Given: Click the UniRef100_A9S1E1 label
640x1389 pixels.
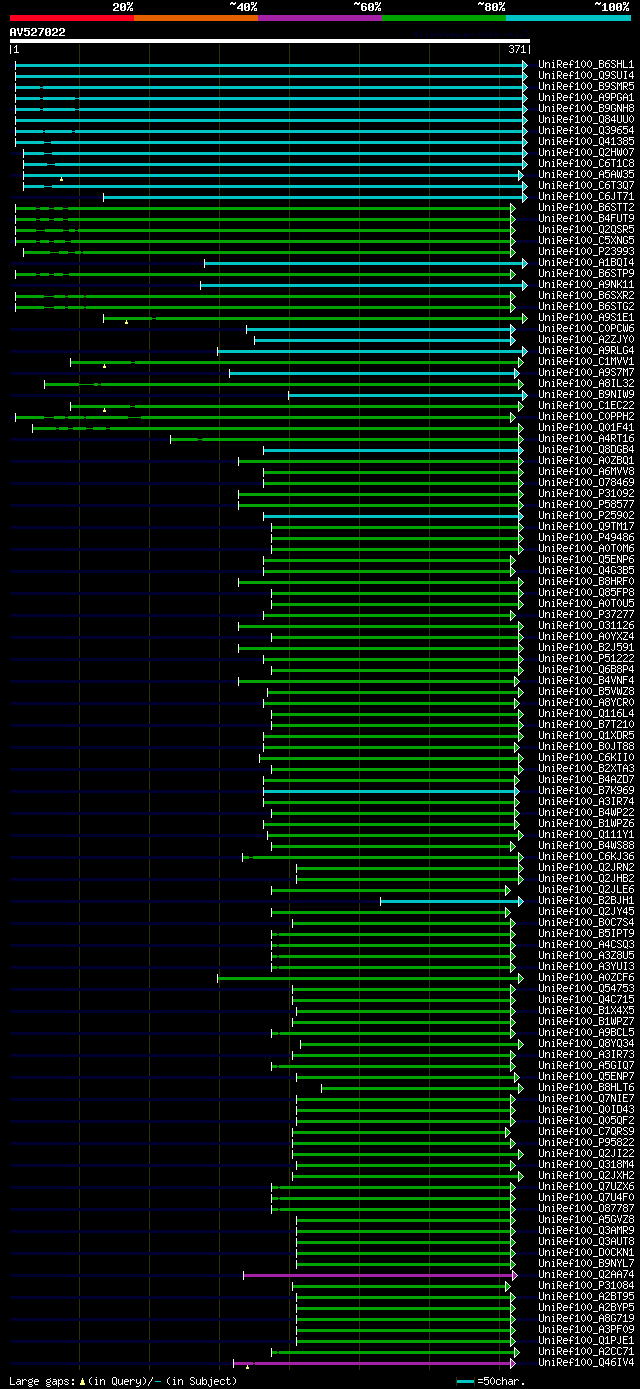Looking at the screenshot, I should pyautogui.click(x=586, y=317).
